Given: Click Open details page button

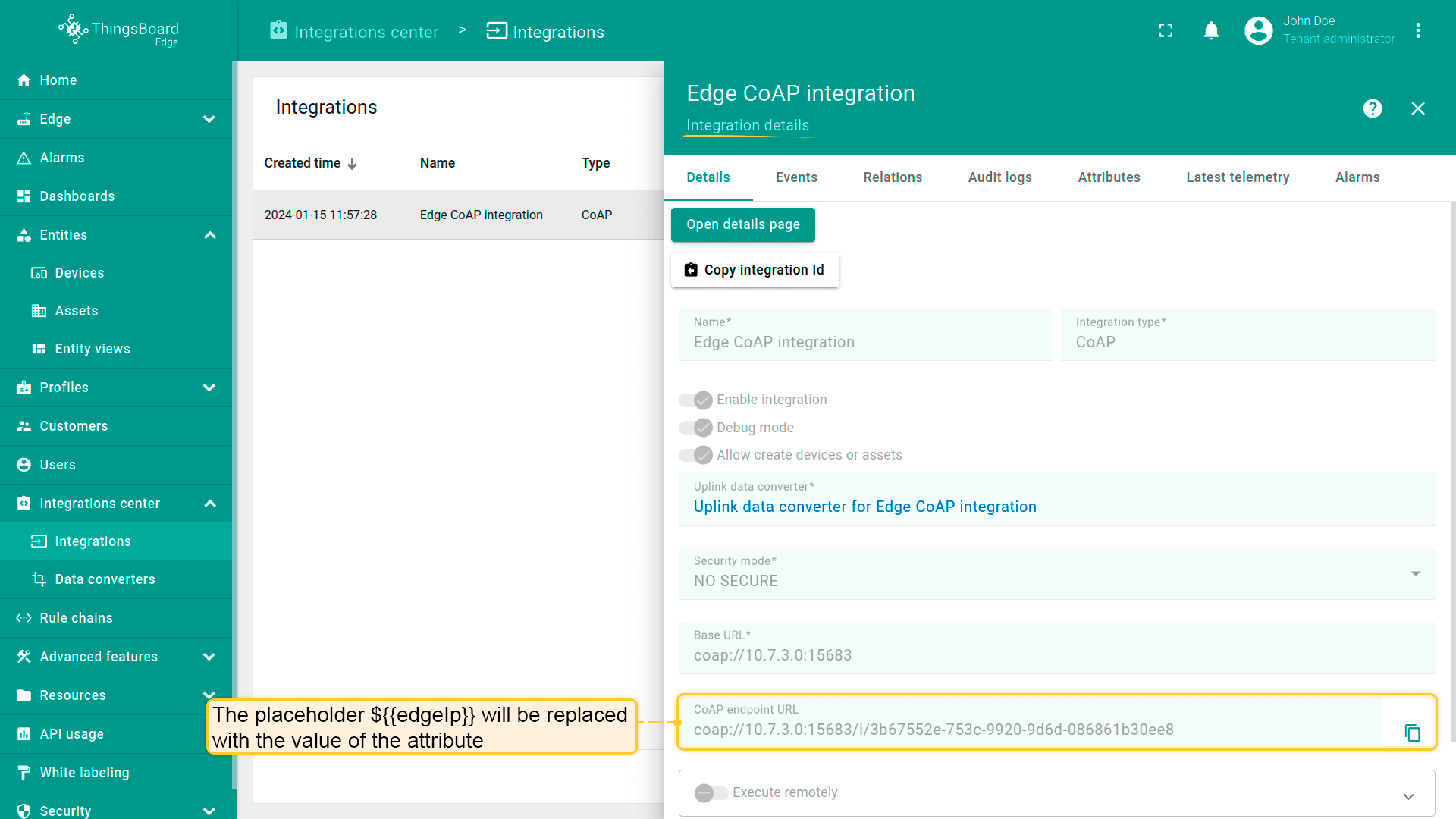Looking at the screenshot, I should click(743, 224).
